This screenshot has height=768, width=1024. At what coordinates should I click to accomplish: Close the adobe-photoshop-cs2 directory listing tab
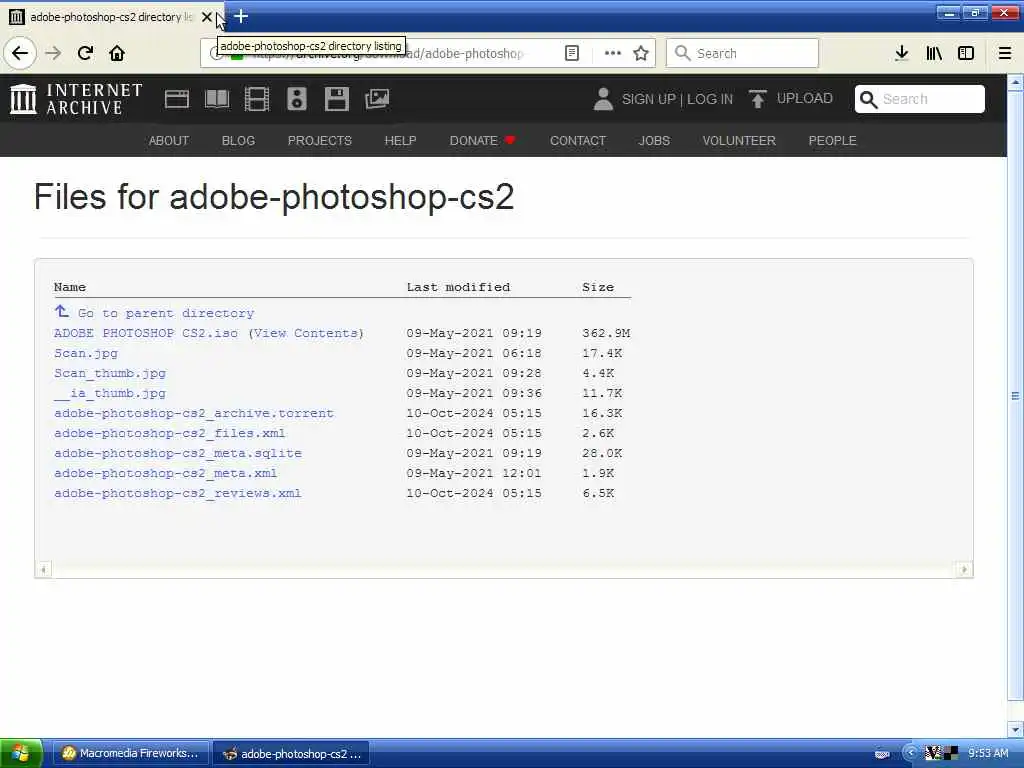pos(207,17)
